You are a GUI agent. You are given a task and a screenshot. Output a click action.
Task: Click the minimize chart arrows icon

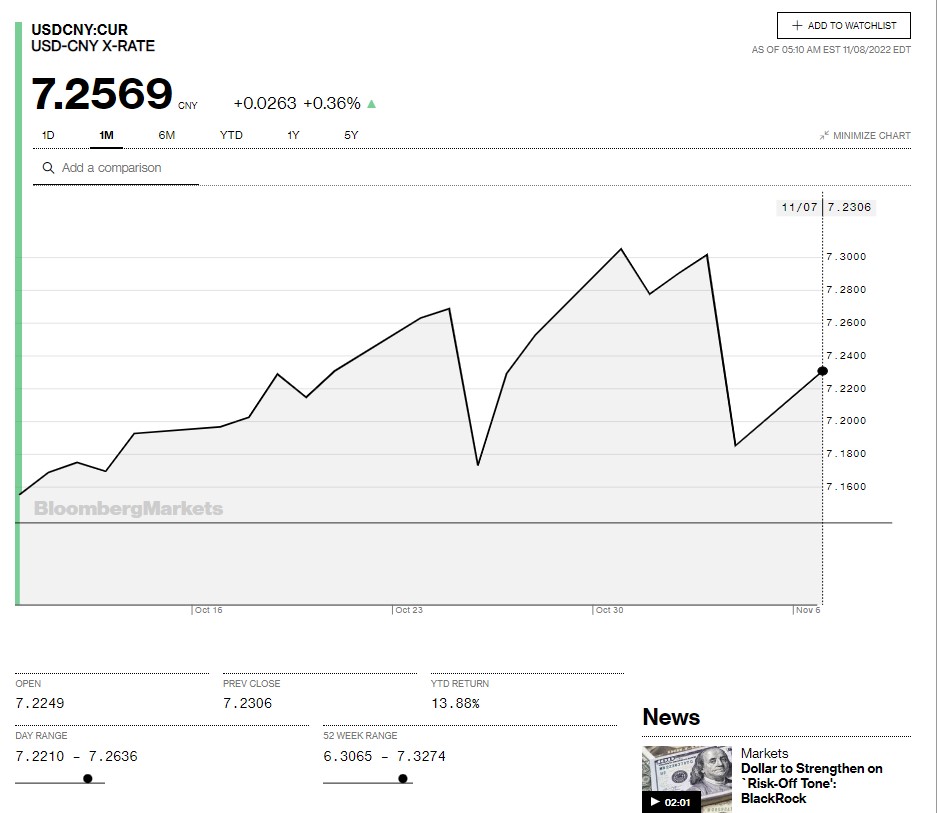[824, 136]
